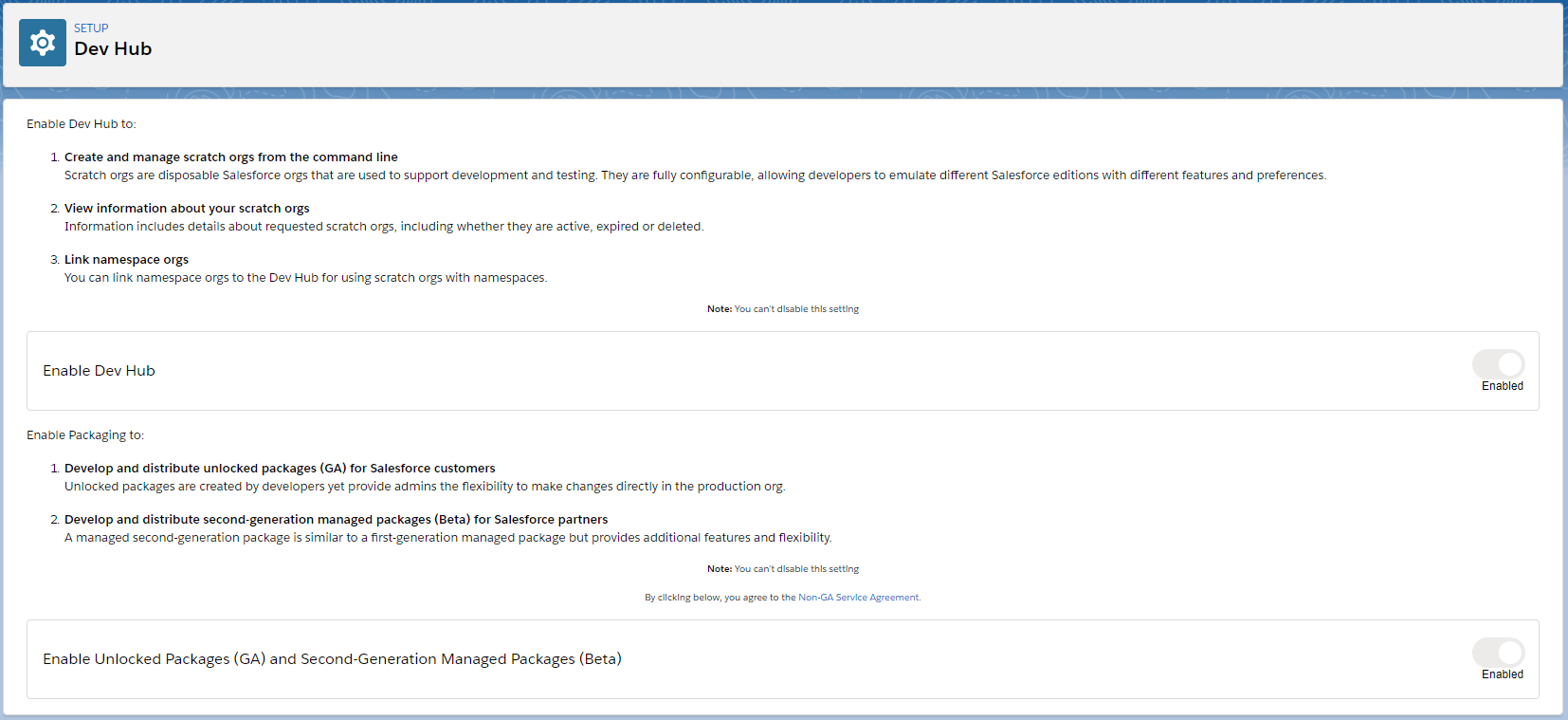Click the Dev Hub page title

click(x=113, y=48)
